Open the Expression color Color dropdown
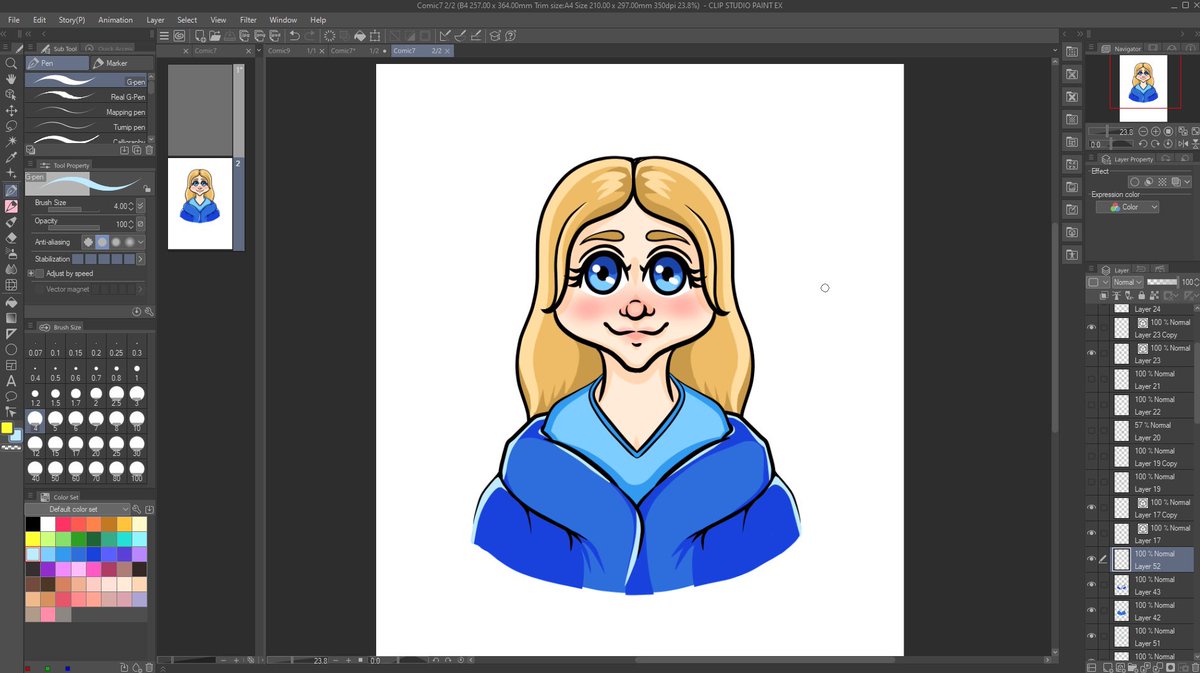Image resolution: width=1200 pixels, height=673 pixels. pyautogui.click(x=1128, y=206)
